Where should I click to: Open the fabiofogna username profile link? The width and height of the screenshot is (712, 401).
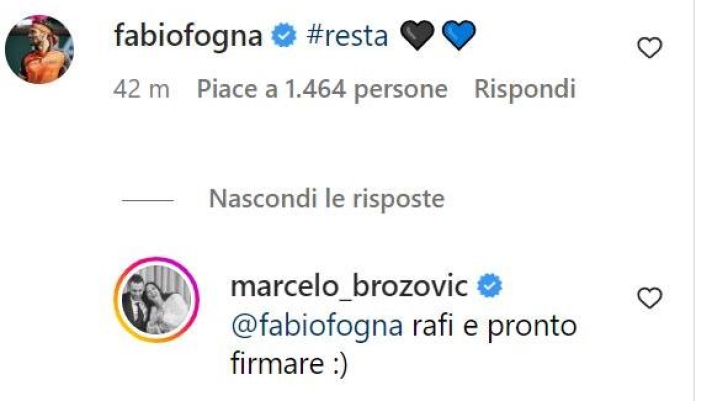(188, 36)
